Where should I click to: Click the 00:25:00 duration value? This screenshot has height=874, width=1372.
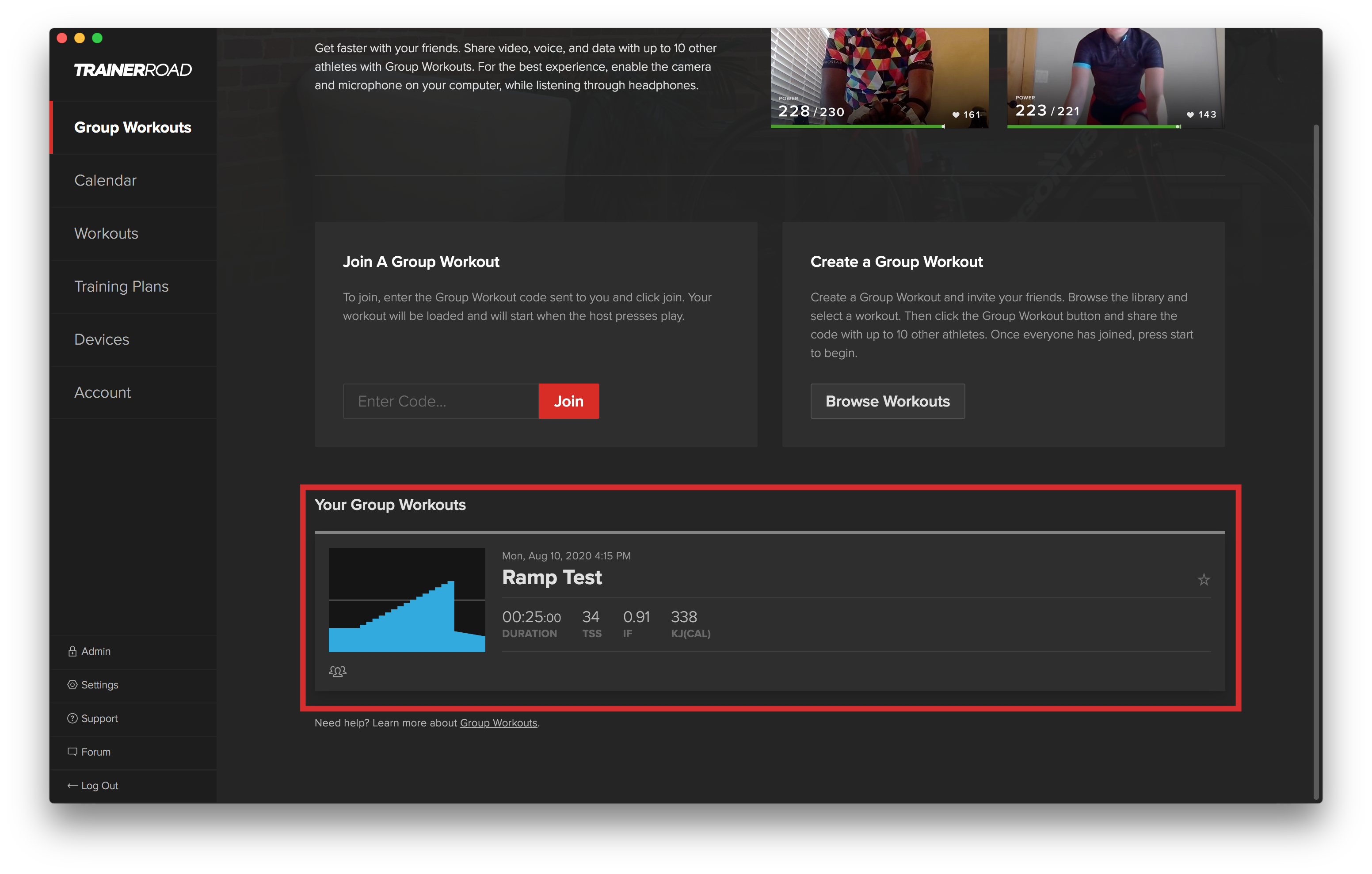tap(532, 617)
